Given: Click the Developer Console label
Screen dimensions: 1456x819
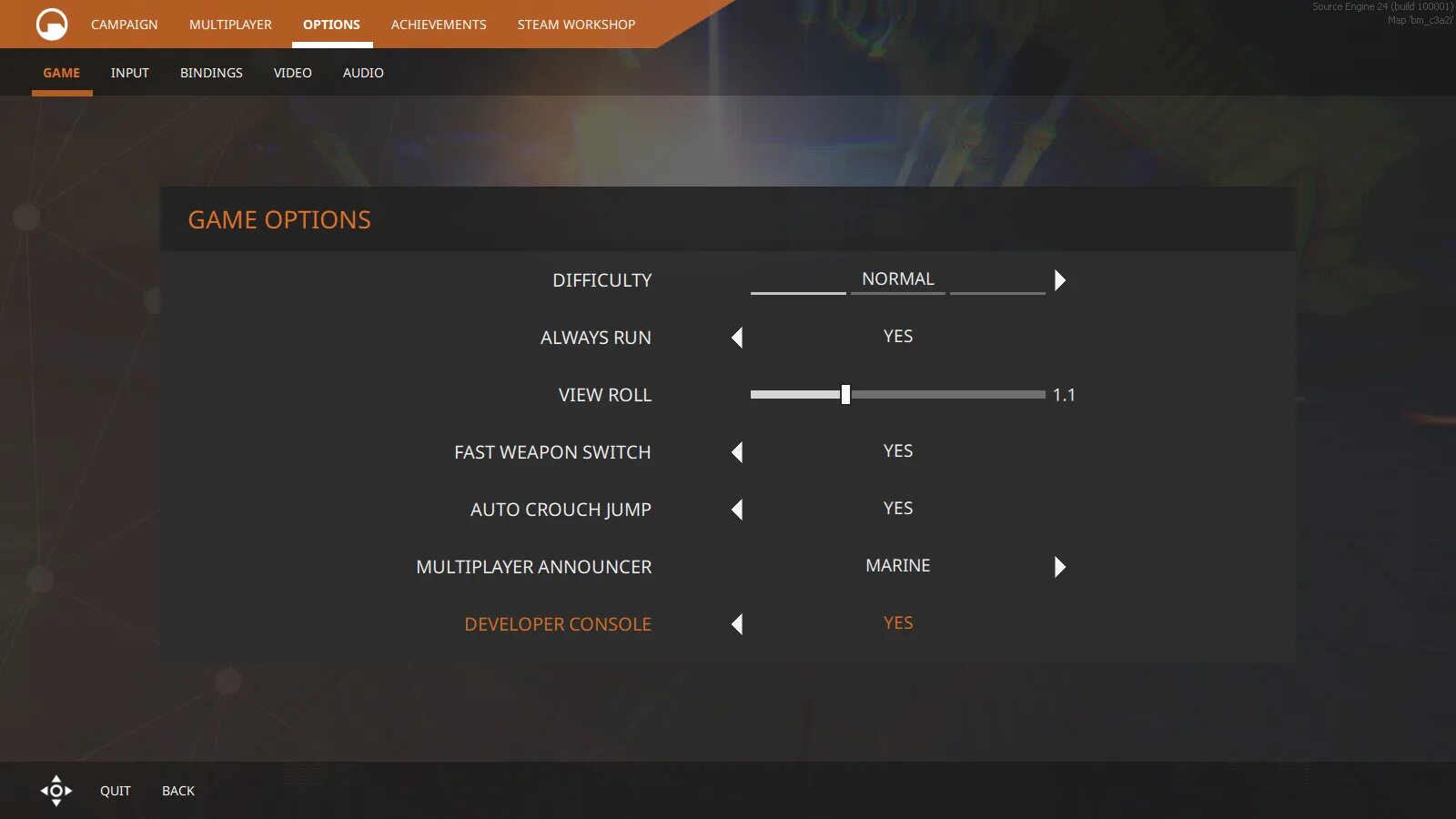Looking at the screenshot, I should point(558,624).
